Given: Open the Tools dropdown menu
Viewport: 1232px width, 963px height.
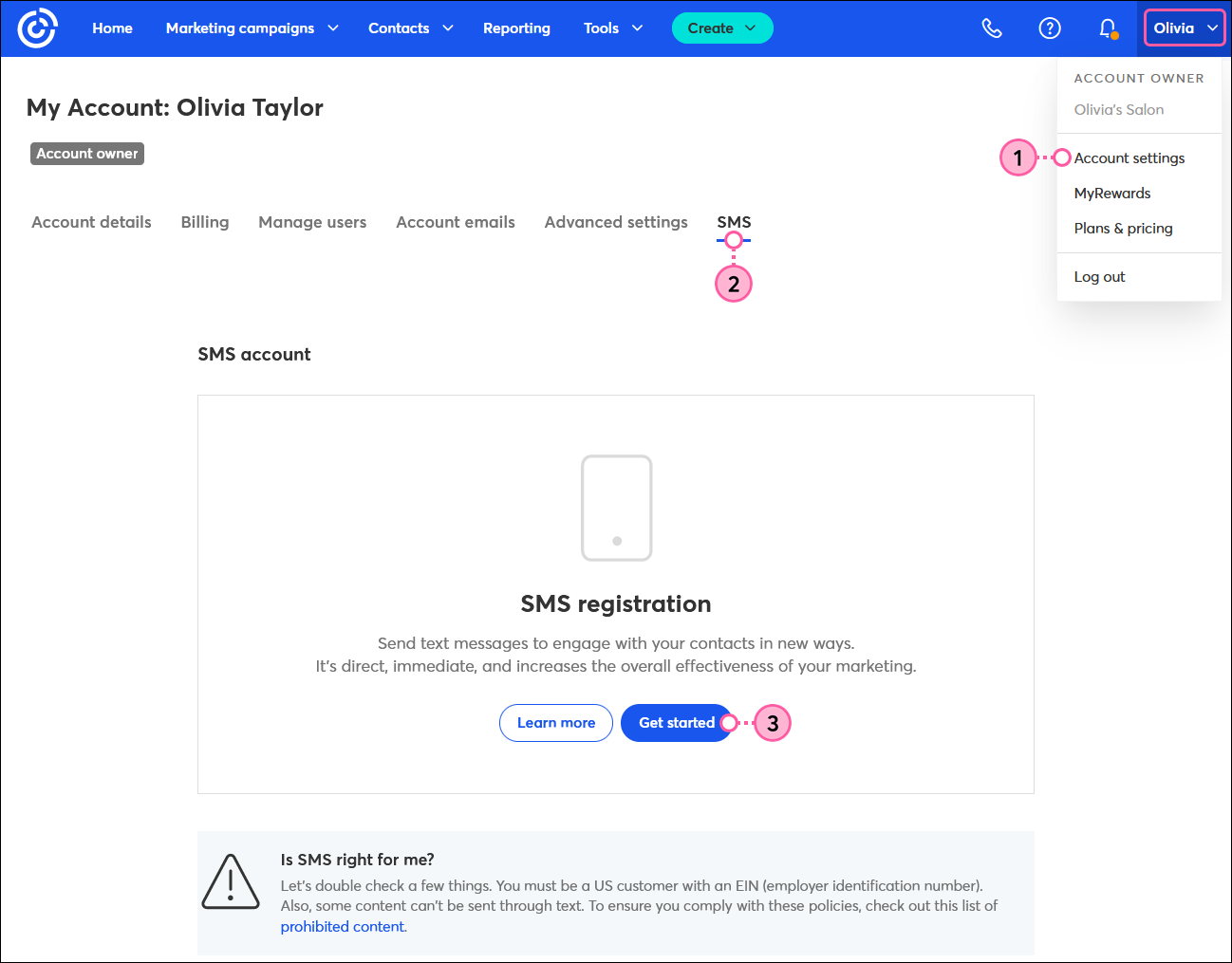Looking at the screenshot, I should click(612, 28).
